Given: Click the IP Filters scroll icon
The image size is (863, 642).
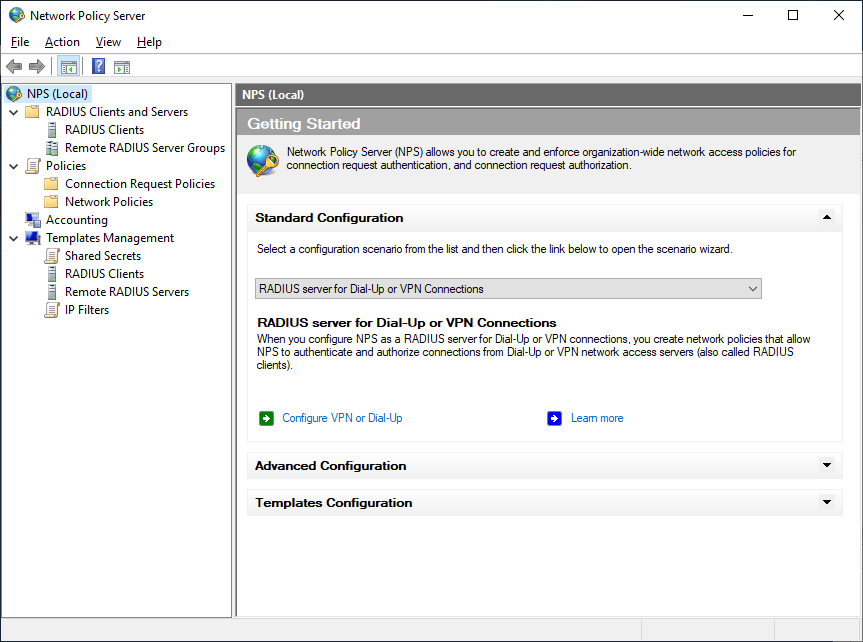Looking at the screenshot, I should (x=52, y=310).
